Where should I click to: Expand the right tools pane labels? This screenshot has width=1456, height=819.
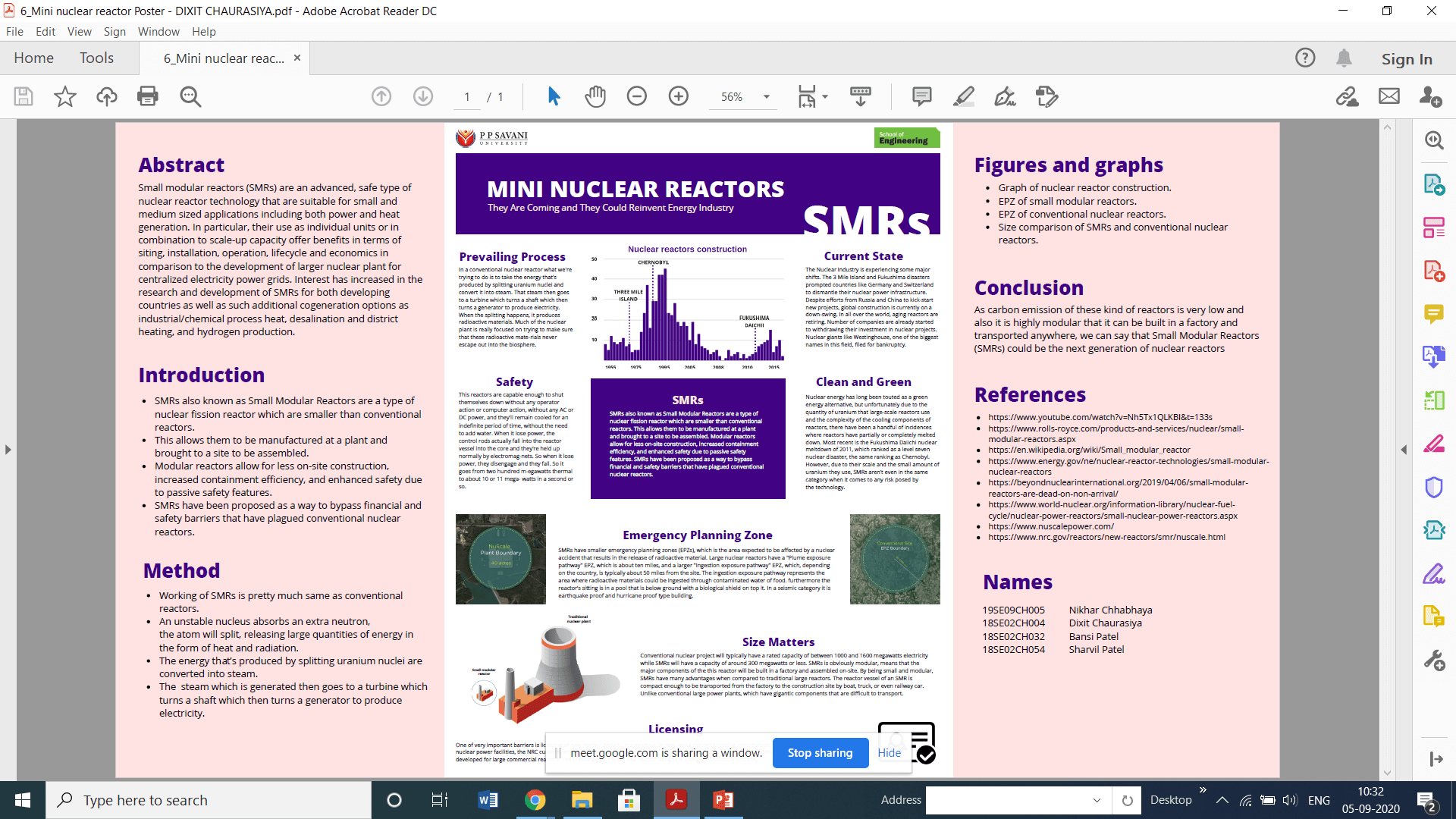[1435, 758]
